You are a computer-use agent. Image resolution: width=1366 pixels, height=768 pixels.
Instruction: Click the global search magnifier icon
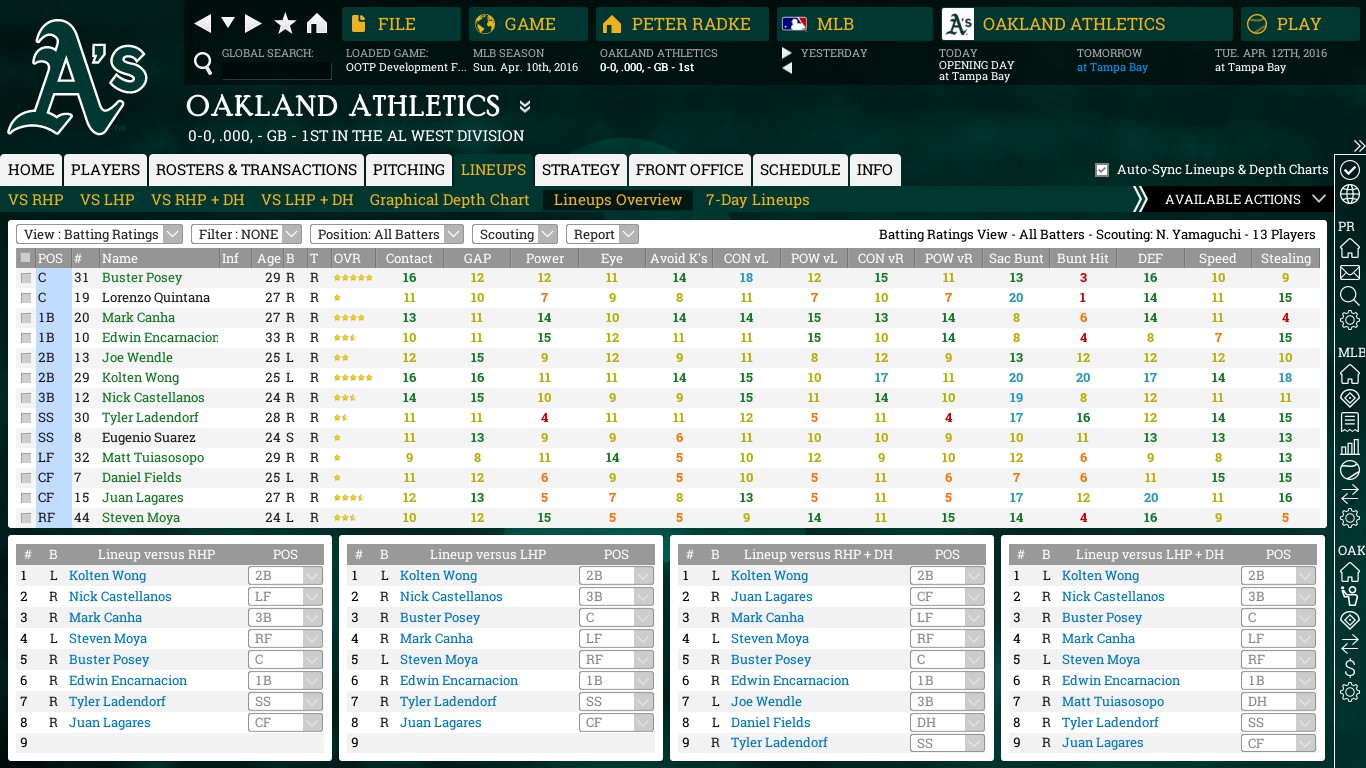click(203, 65)
